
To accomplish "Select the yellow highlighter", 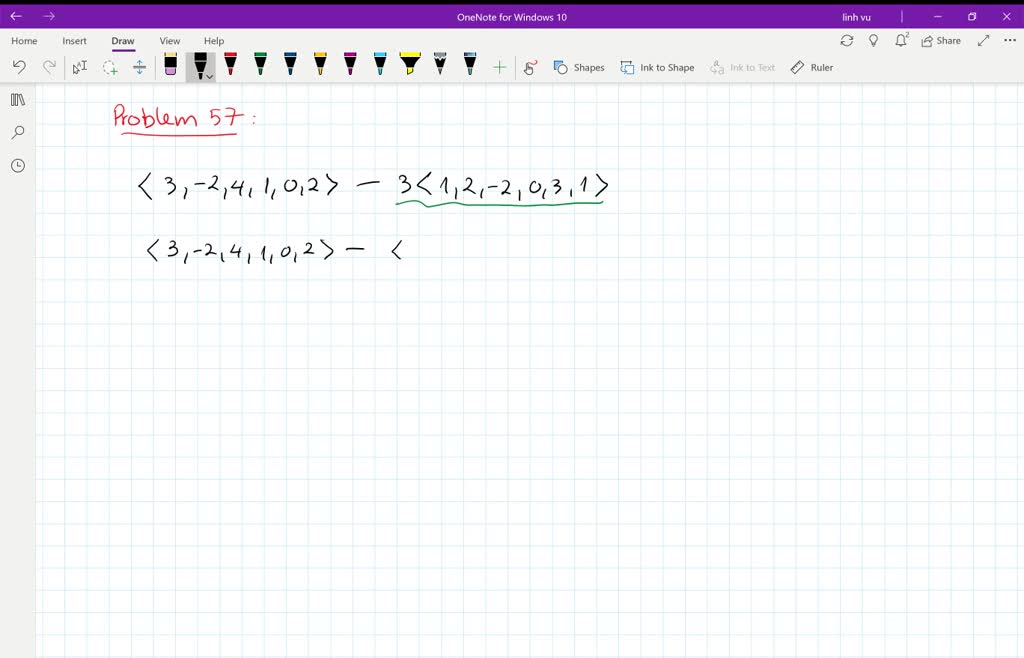I will click(409, 66).
